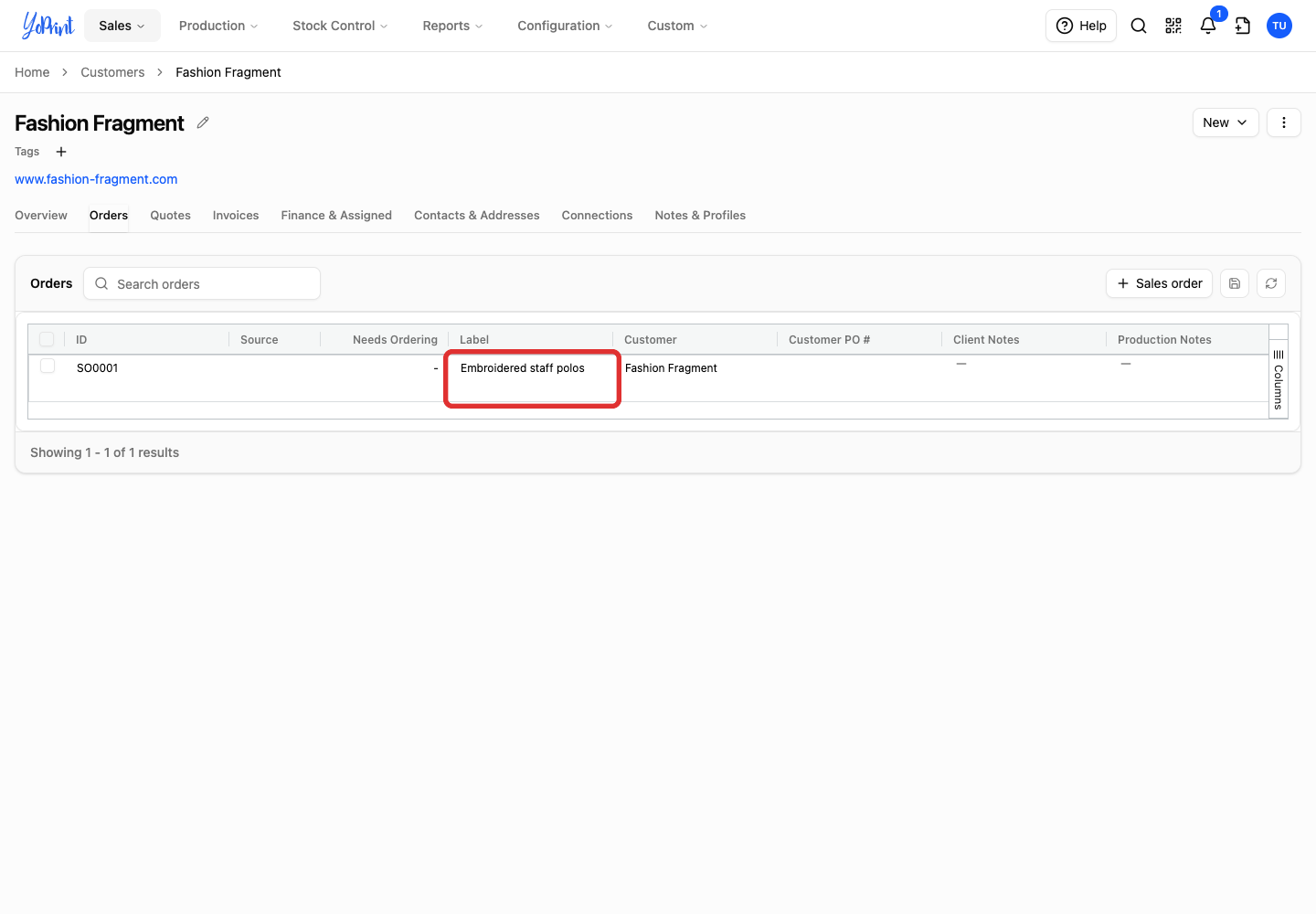Click the Help button
Viewport: 1316px width, 914px height.
[1081, 26]
